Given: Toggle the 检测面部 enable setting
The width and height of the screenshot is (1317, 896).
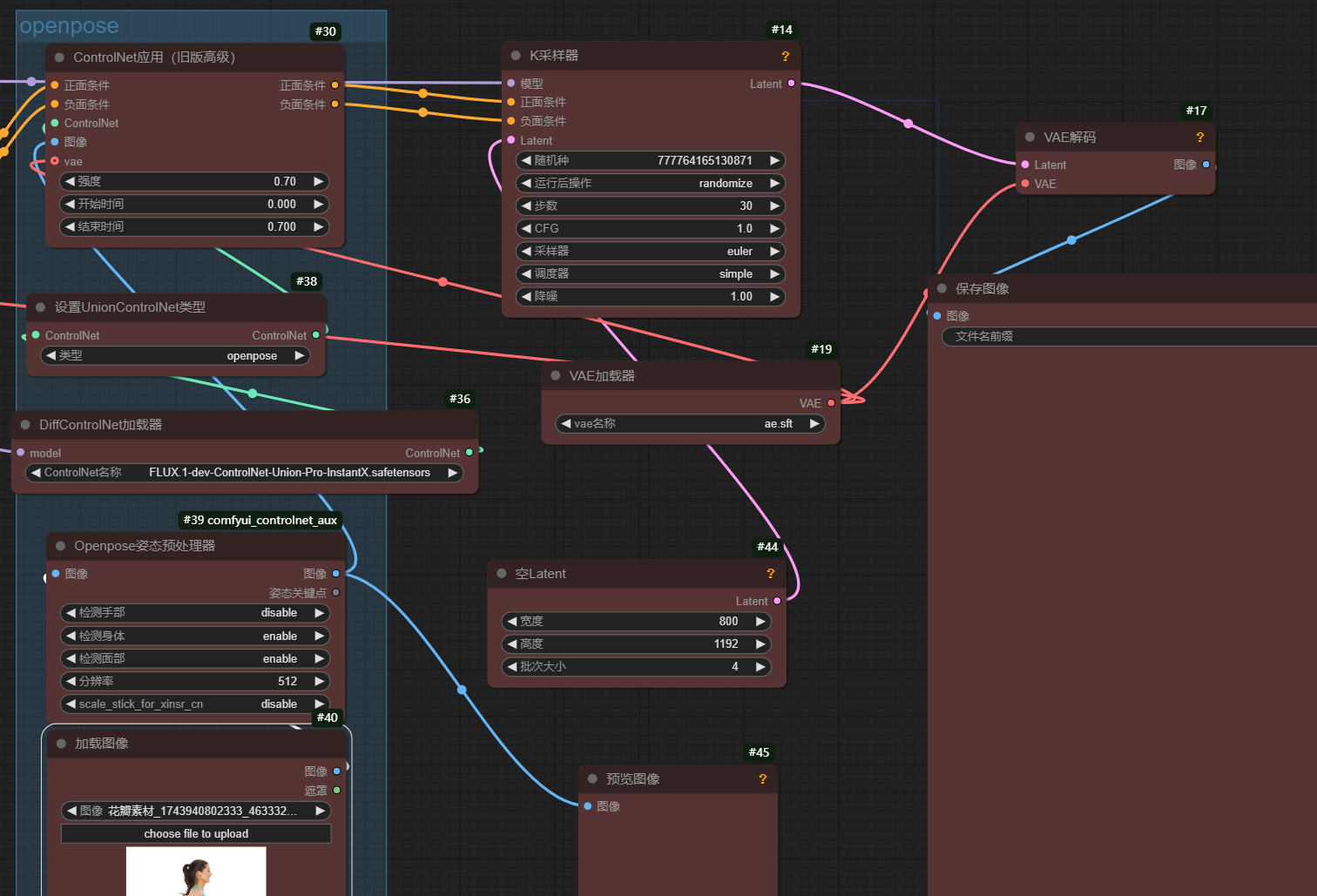Looking at the screenshot, I should [x=195, y=658].
